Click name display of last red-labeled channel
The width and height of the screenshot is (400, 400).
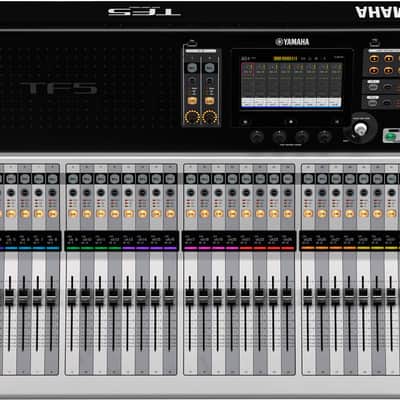point(288,241)
